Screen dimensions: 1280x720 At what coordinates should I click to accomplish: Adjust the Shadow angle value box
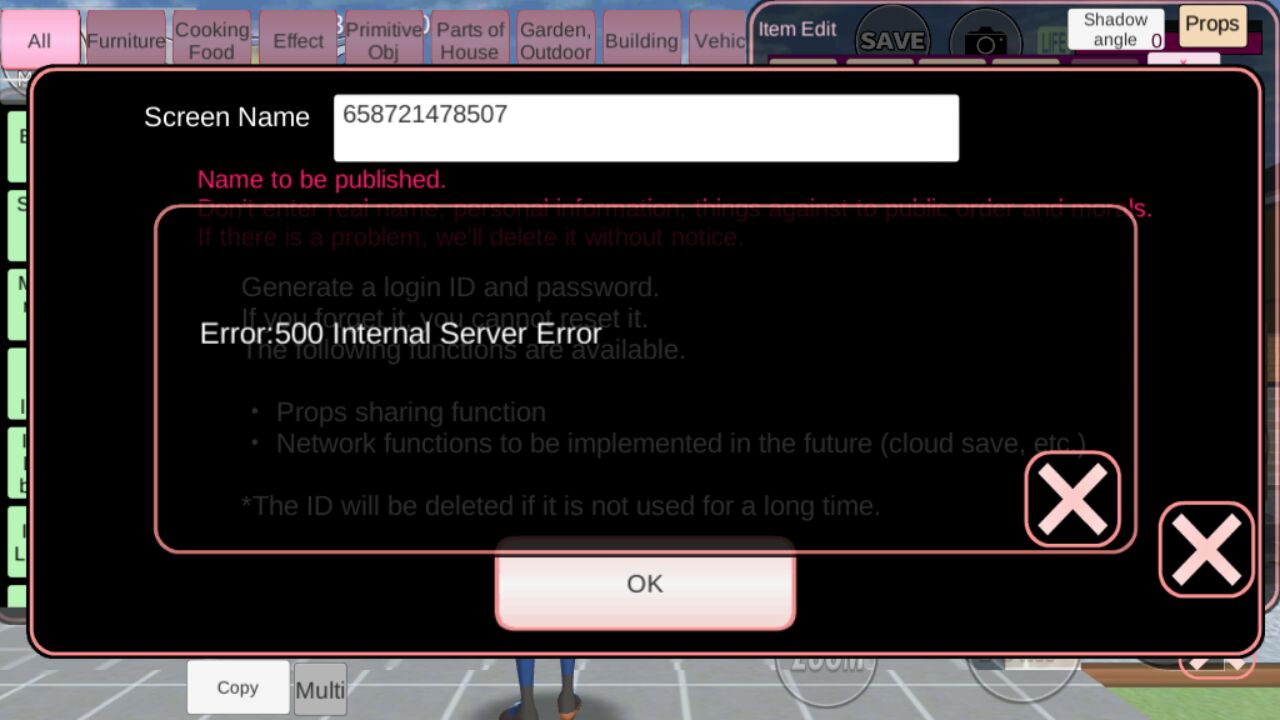(x=1116, y=29)
